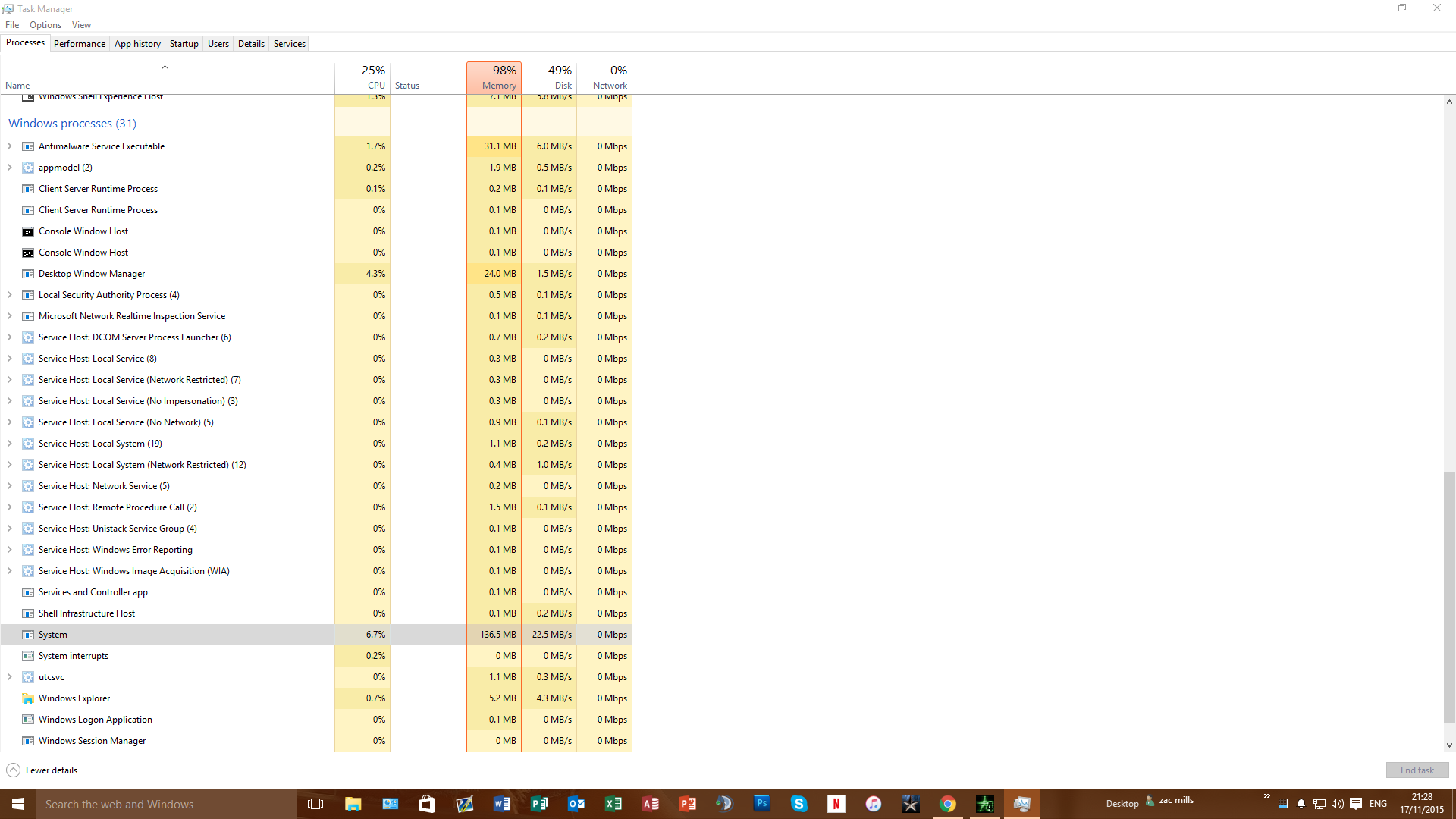
Task: Click the Console Window Host process icon
Action: click(x=28, y=231)
